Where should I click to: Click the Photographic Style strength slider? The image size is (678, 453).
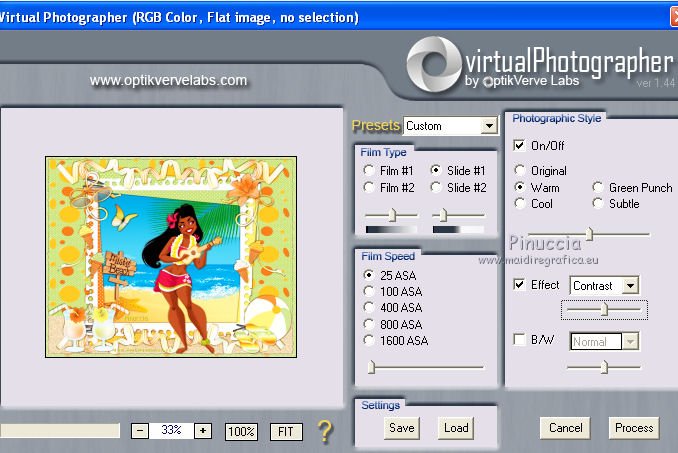[x=589, y=234]
